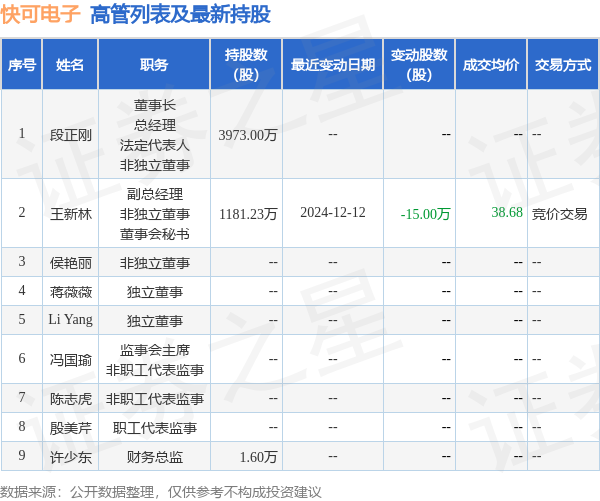Select the 财务总监 position cell
The image size is (600, 501).
154,456
